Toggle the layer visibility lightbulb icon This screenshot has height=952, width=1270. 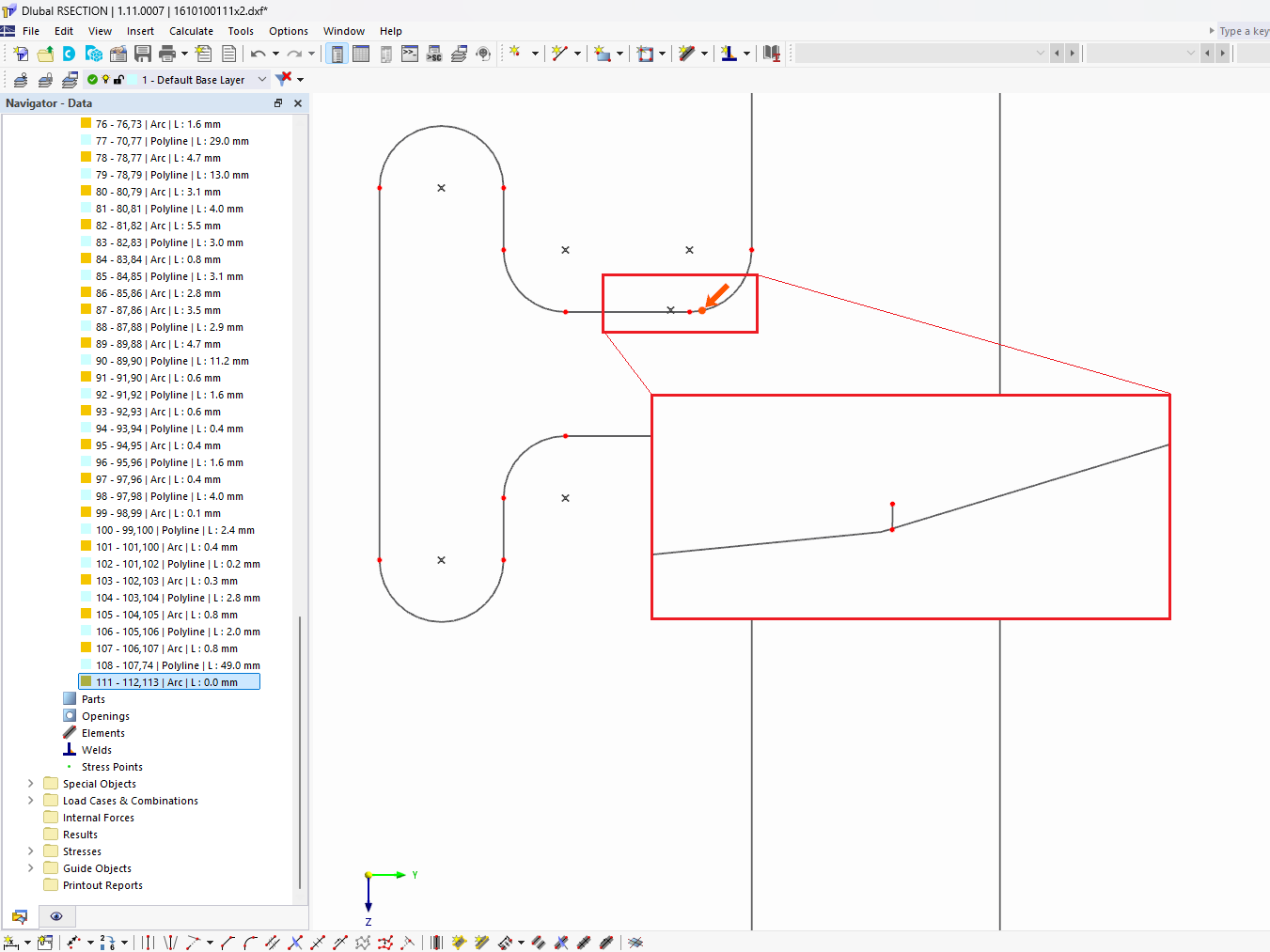tap(104, 79)
